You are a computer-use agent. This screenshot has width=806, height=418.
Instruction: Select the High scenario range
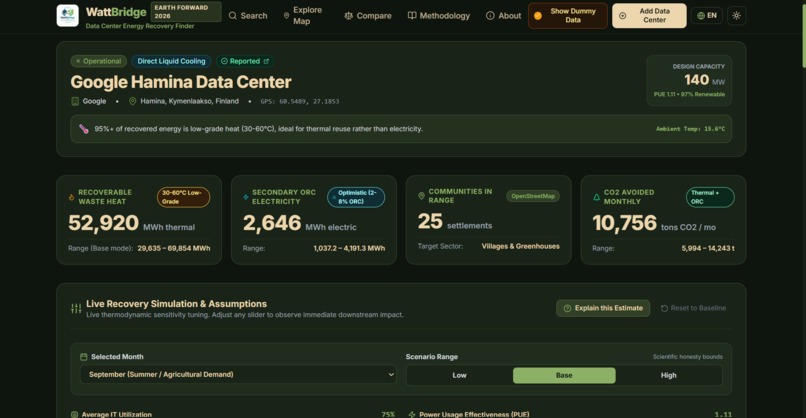668,375
